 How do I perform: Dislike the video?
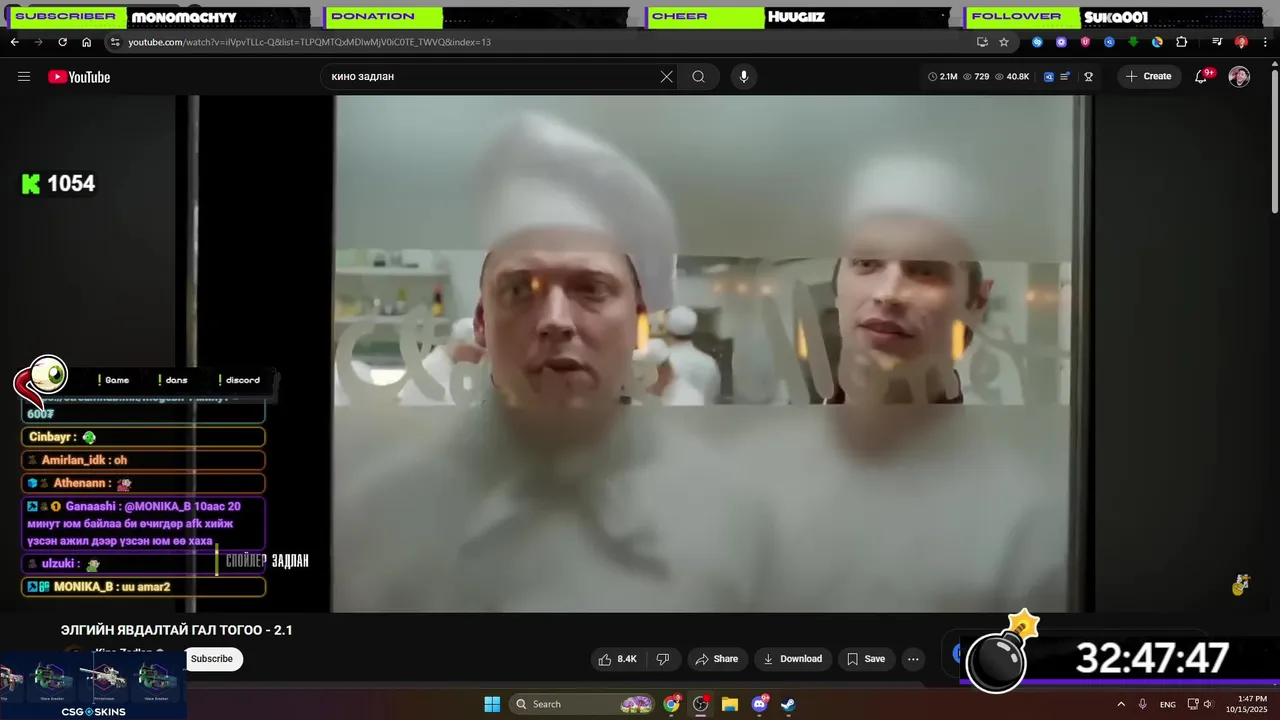pyautogui.click(x=662, y=659)
